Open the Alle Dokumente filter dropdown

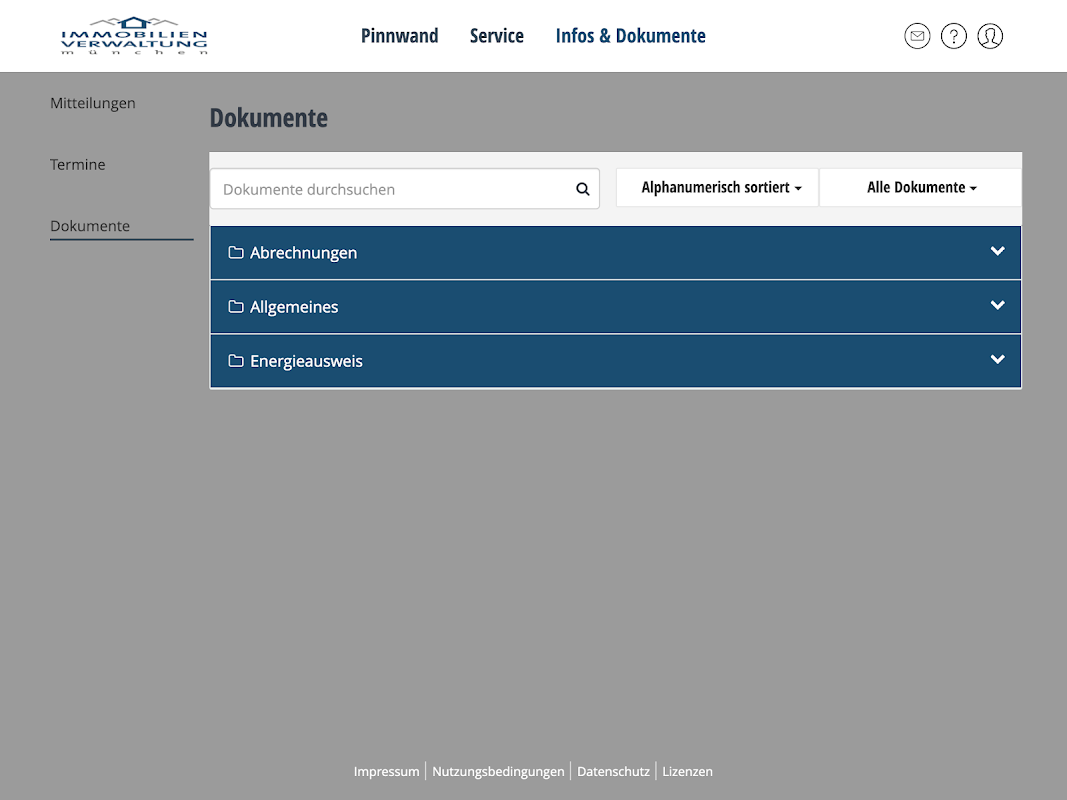pos(921,188)
